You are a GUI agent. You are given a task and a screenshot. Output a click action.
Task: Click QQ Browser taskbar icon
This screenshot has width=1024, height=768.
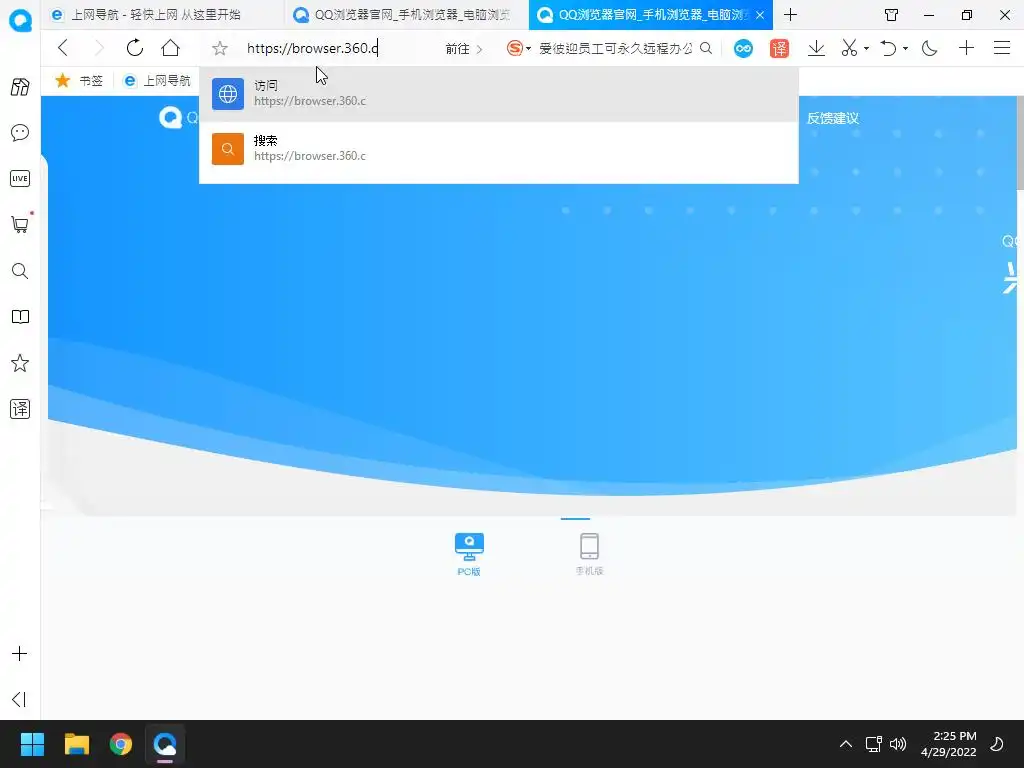[165, 744]
